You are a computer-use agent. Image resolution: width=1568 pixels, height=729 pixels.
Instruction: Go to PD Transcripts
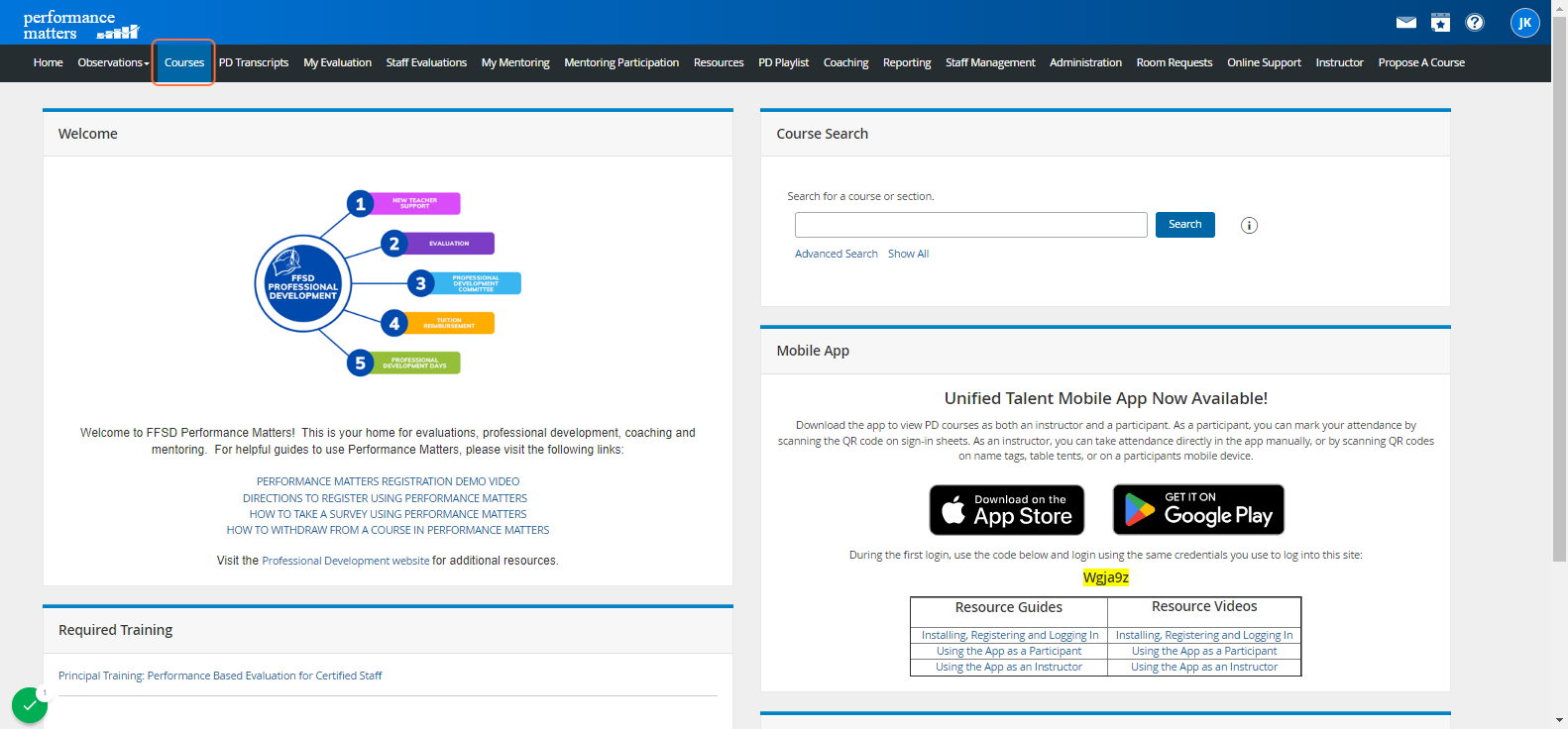point(254,62)
